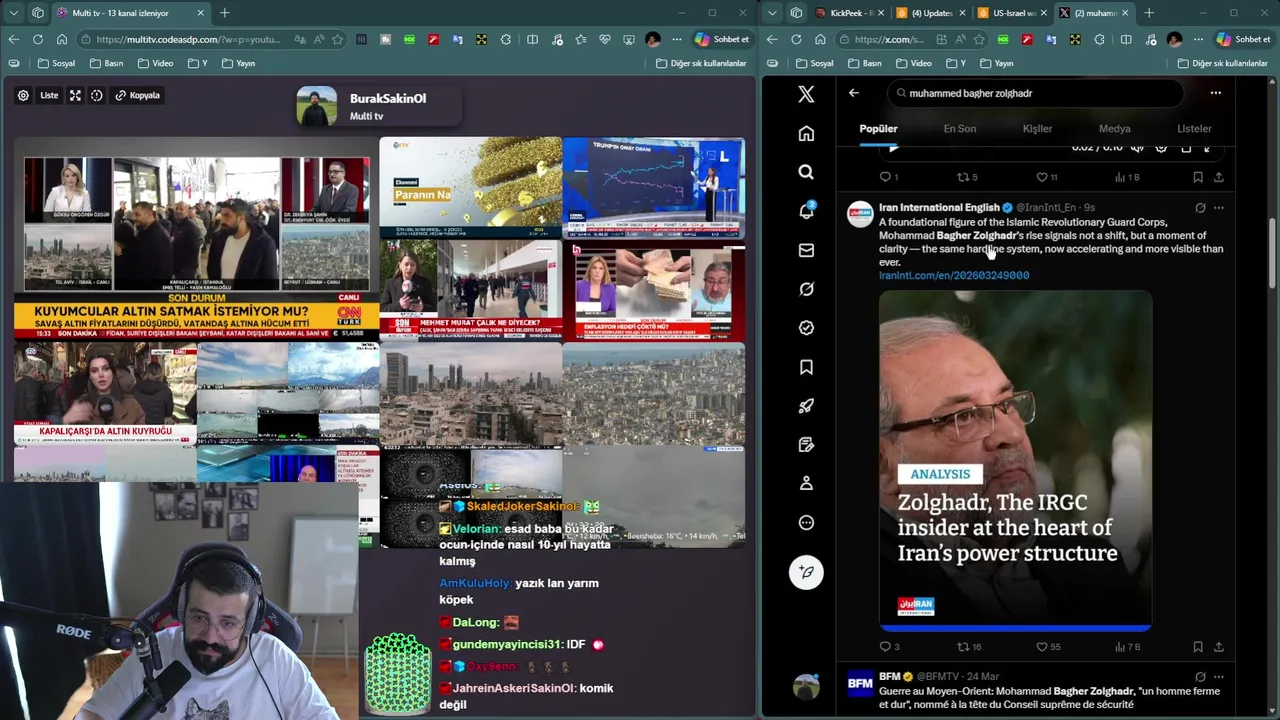Screen dimensions: 1280x720
Task: Click the Kopyala copy link button
Action: point(138,95)
